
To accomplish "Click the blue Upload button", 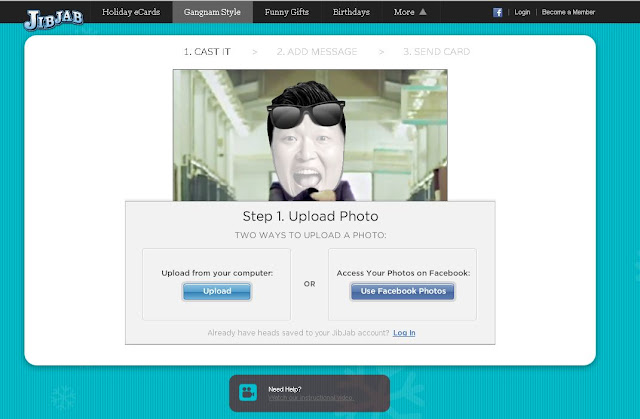I will pos(217,291).
